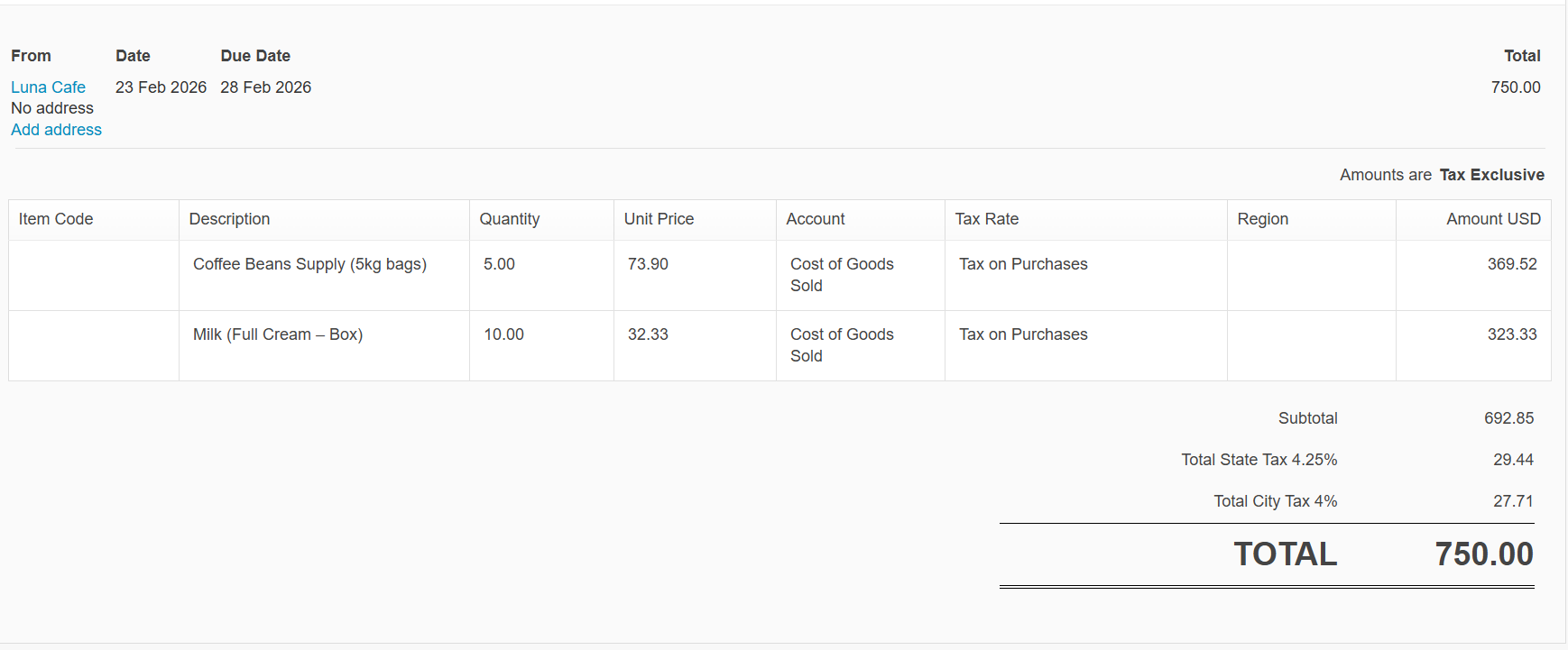
Task: Select the Coffee Beans Supply description cell
Action: coord(309,264)
